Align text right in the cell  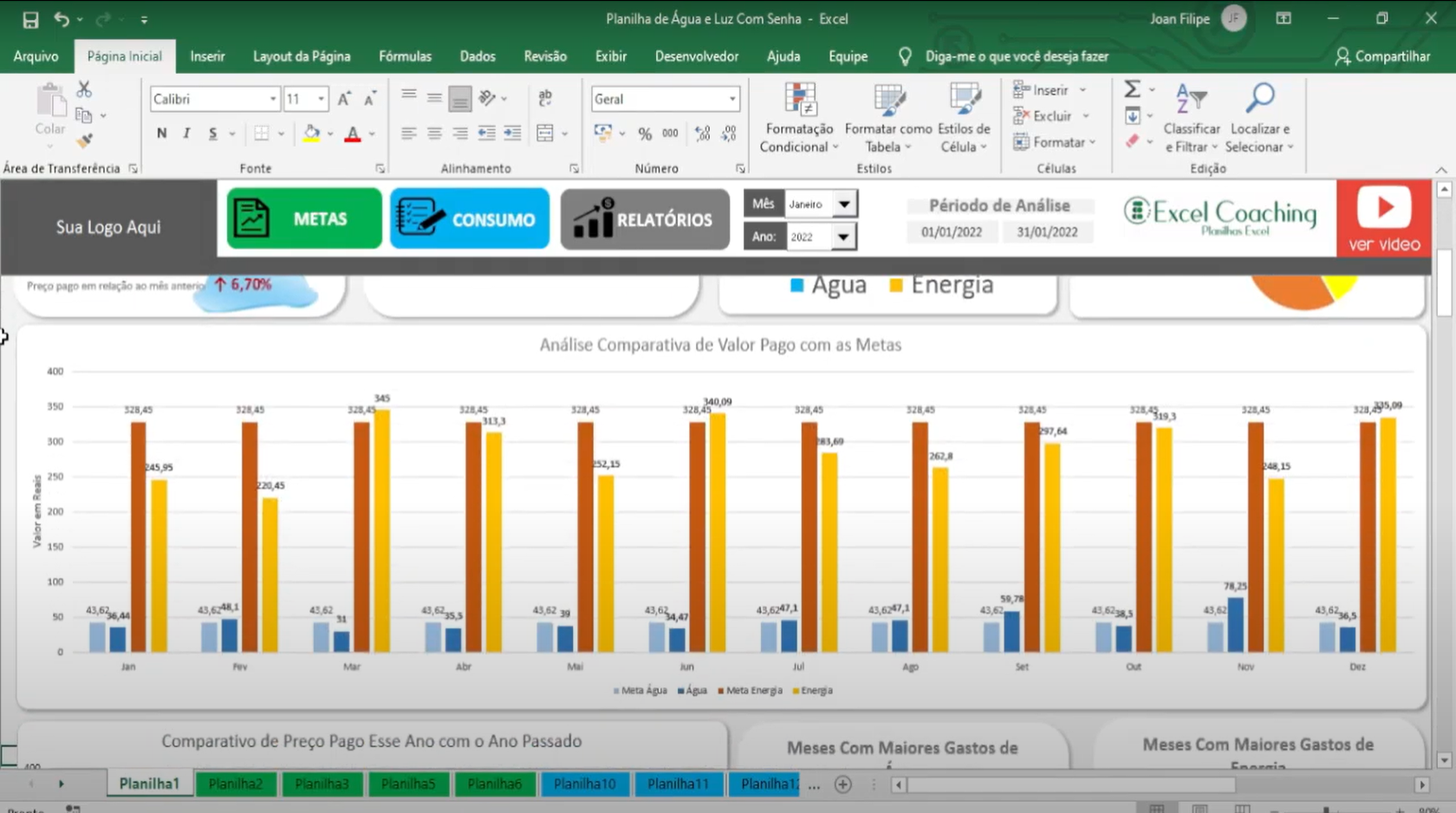(x=460, y=133)
